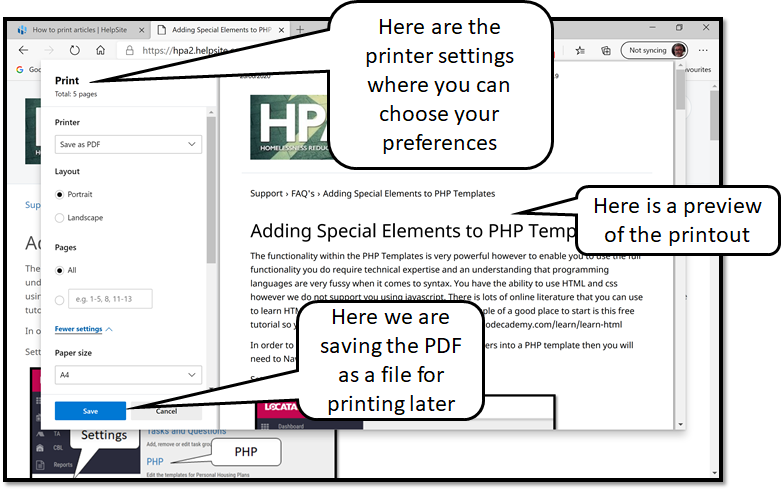Open the browser three-dot settings menu
The image size is (781, 491).
pos(703,50)
